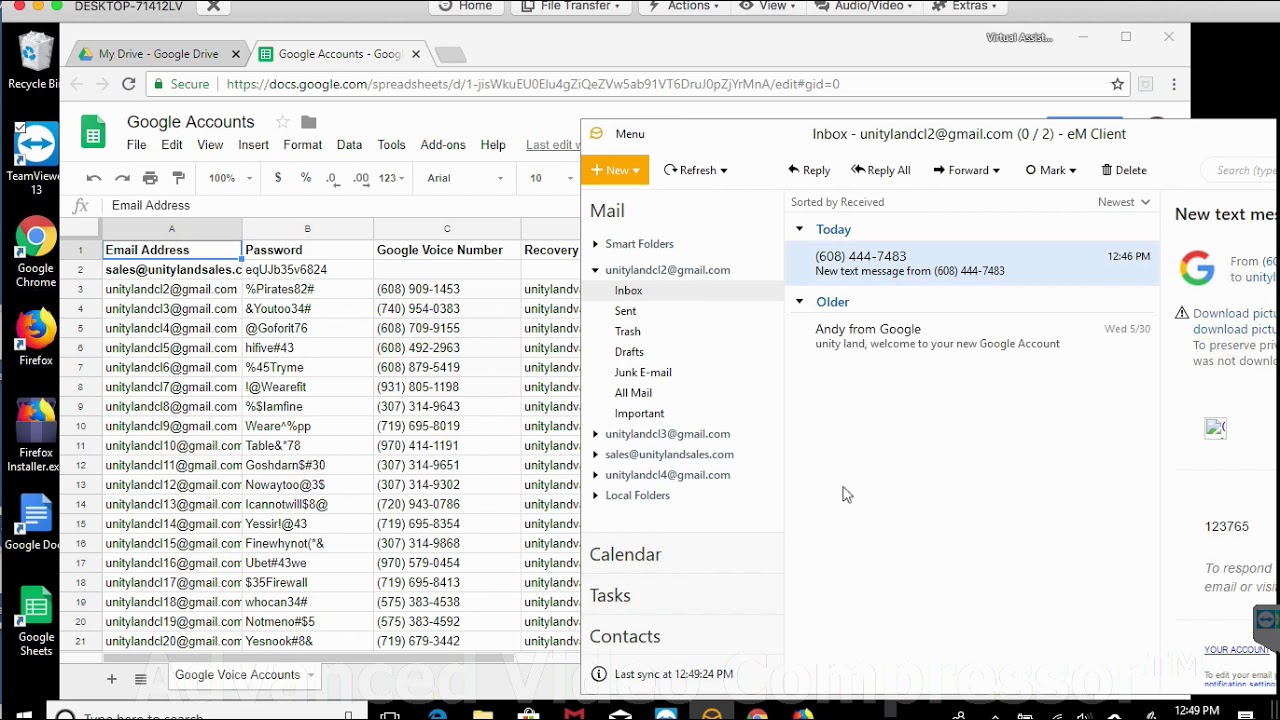Open the Data menu in Sheets
The width and height of the screenshot is (1280, 720).
pos(349,145)
